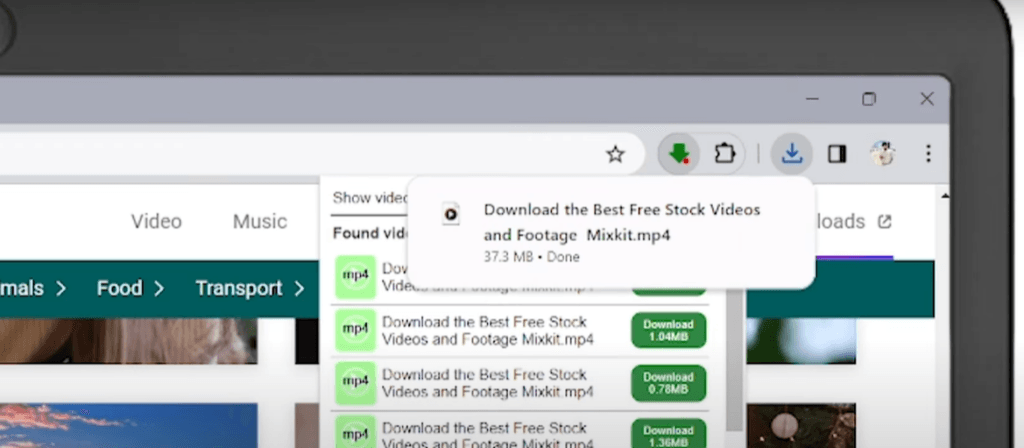Close the browser window

(x=927, y=99)
